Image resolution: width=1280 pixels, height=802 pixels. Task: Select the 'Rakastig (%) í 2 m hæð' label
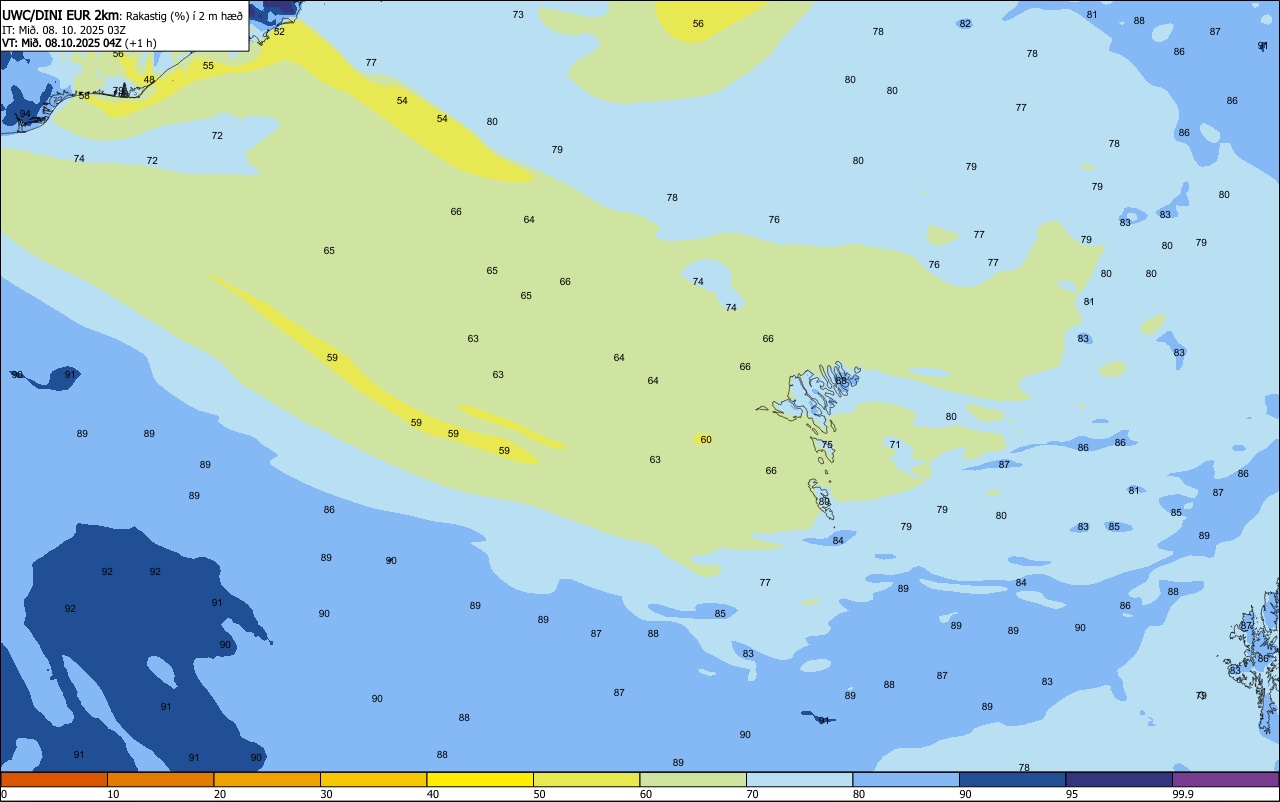(184, 15)
